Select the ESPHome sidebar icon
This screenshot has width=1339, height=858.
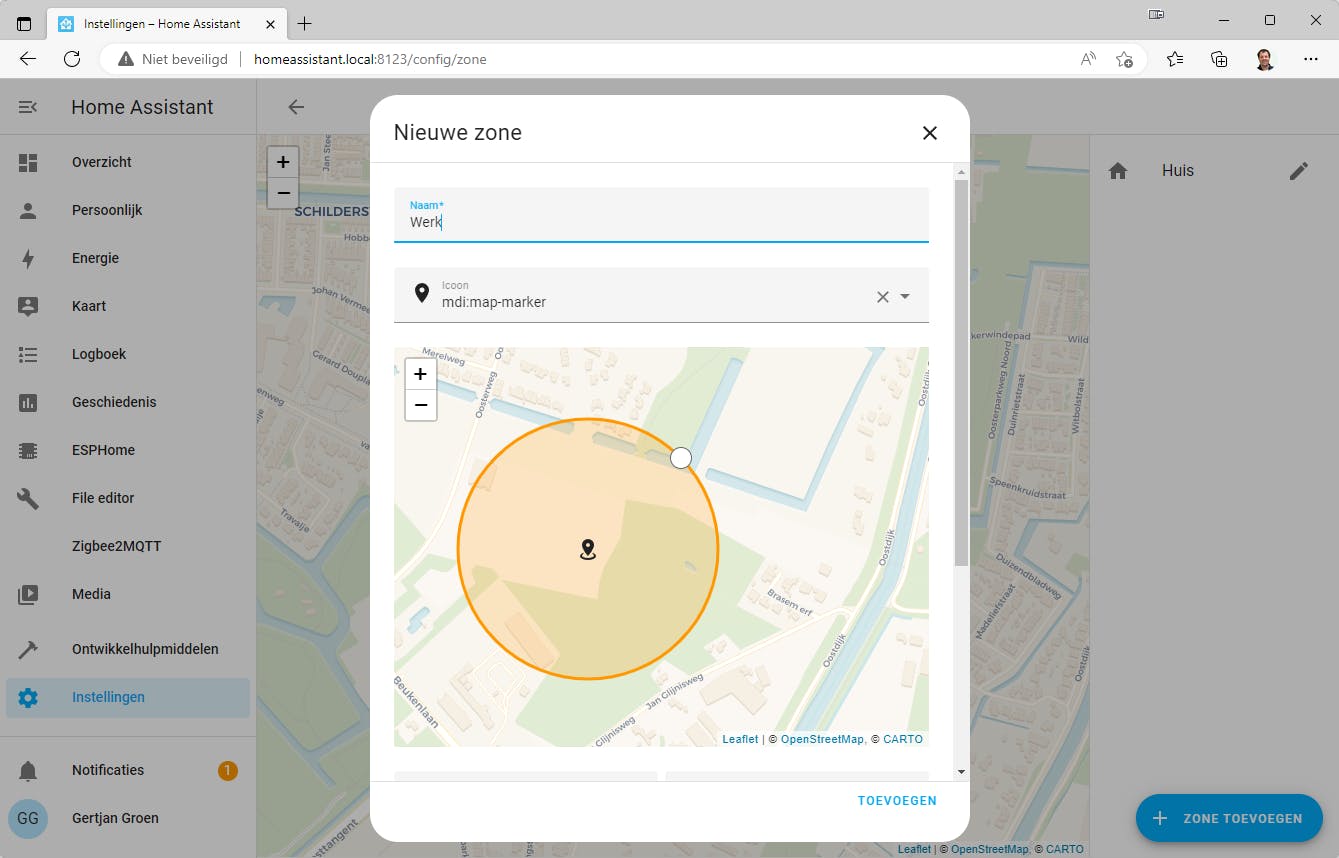[x=28, y=450]
